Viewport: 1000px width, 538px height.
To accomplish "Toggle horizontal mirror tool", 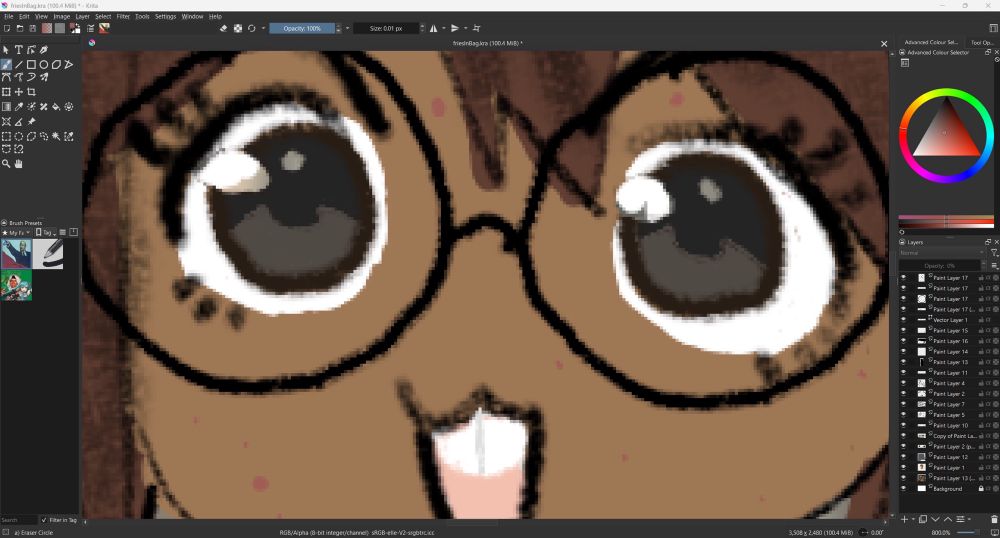I will (434, 28).
